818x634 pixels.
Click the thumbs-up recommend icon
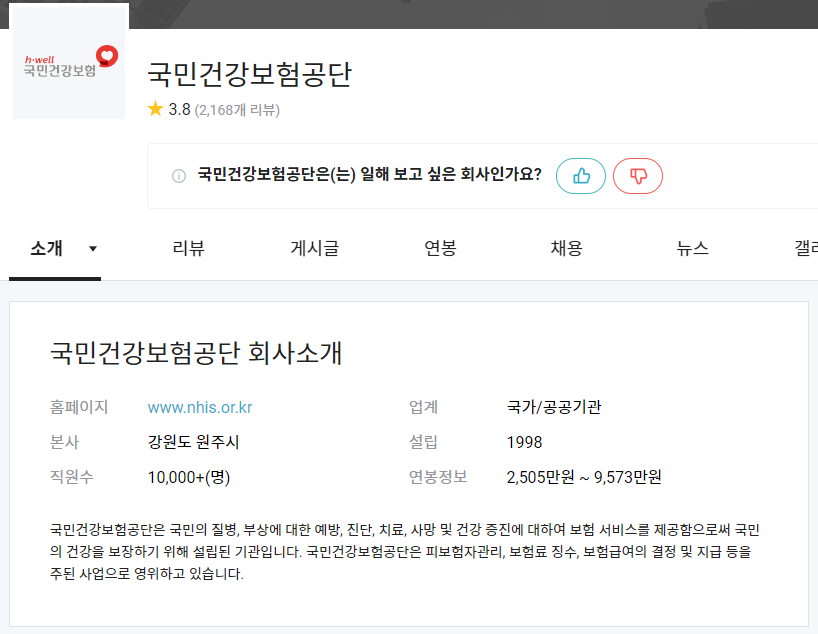click(581, 176)
